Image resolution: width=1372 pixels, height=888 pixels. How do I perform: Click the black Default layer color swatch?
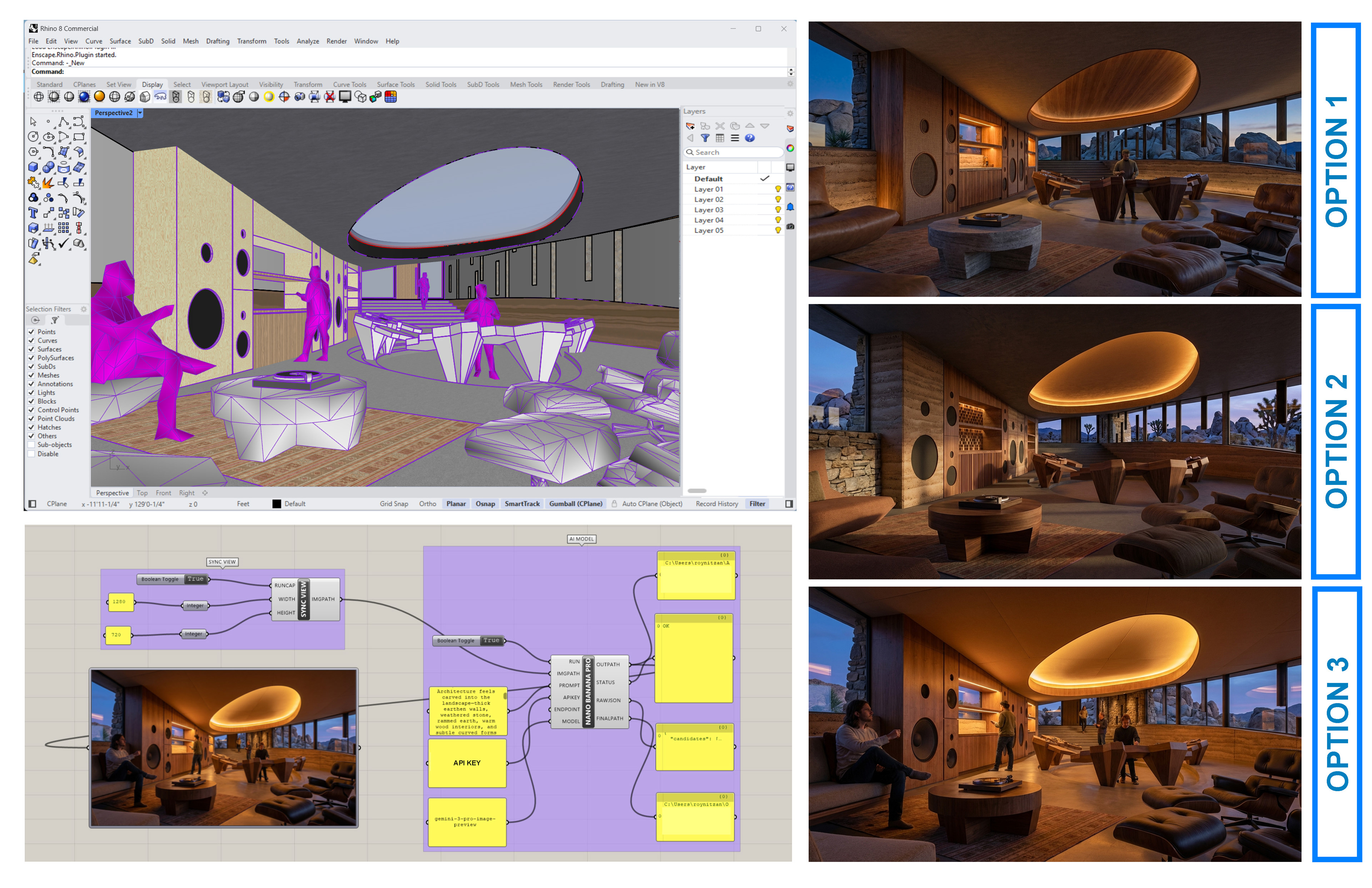click(277, 504)
